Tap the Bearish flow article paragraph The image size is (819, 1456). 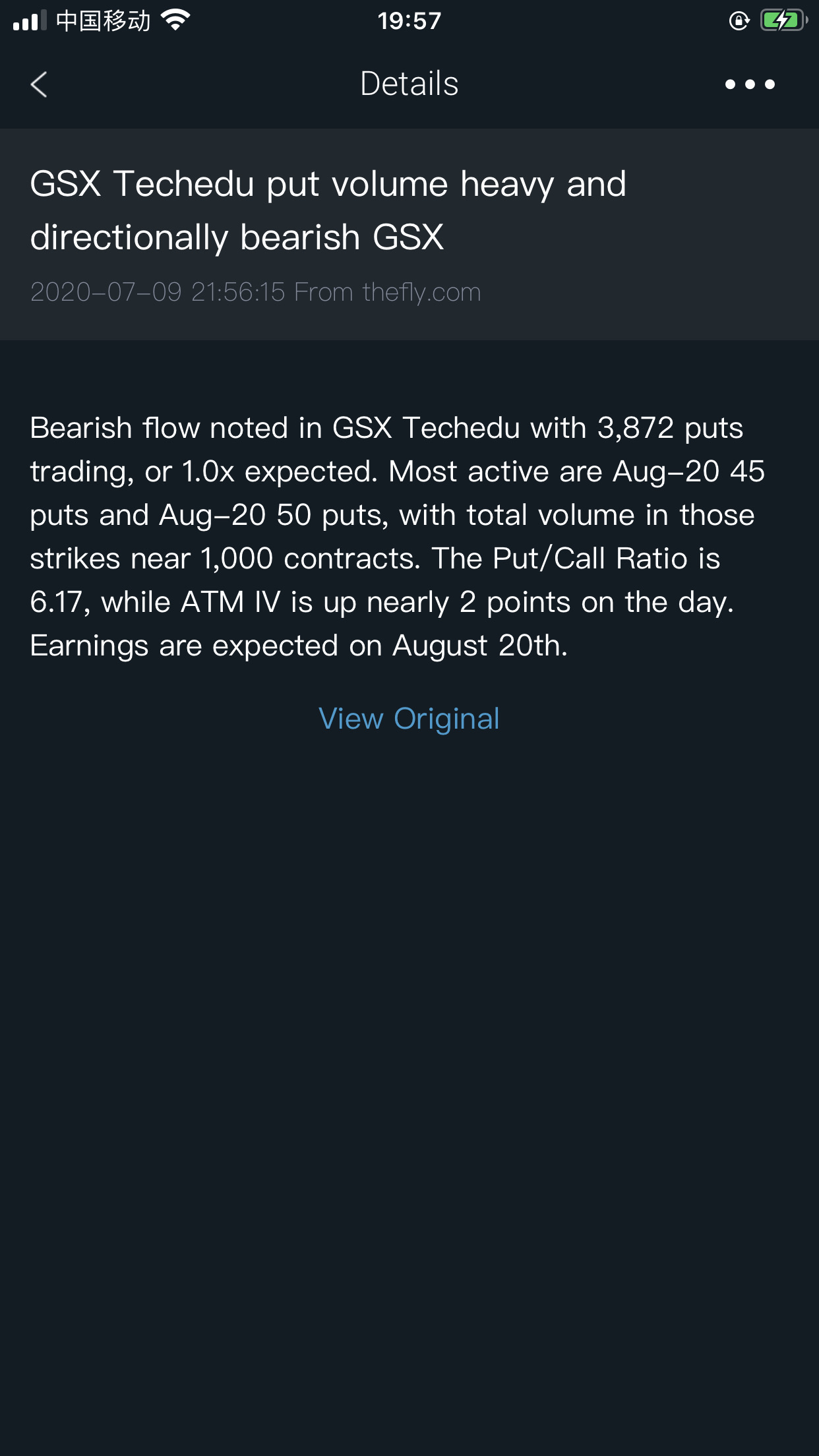coord(398,537)
